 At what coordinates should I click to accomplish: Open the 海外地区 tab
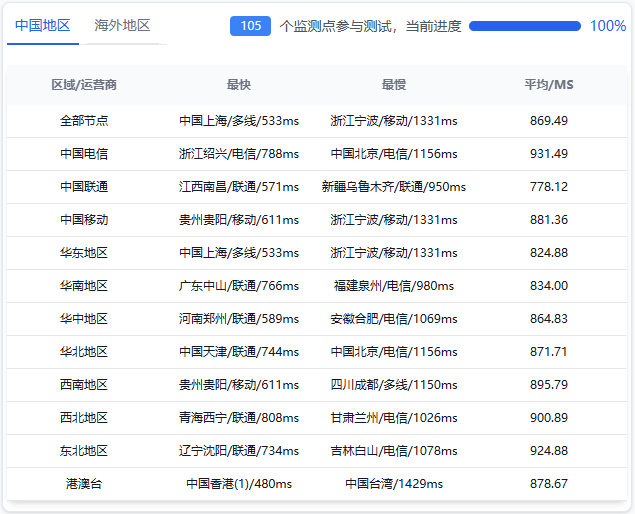pos(122,26)
